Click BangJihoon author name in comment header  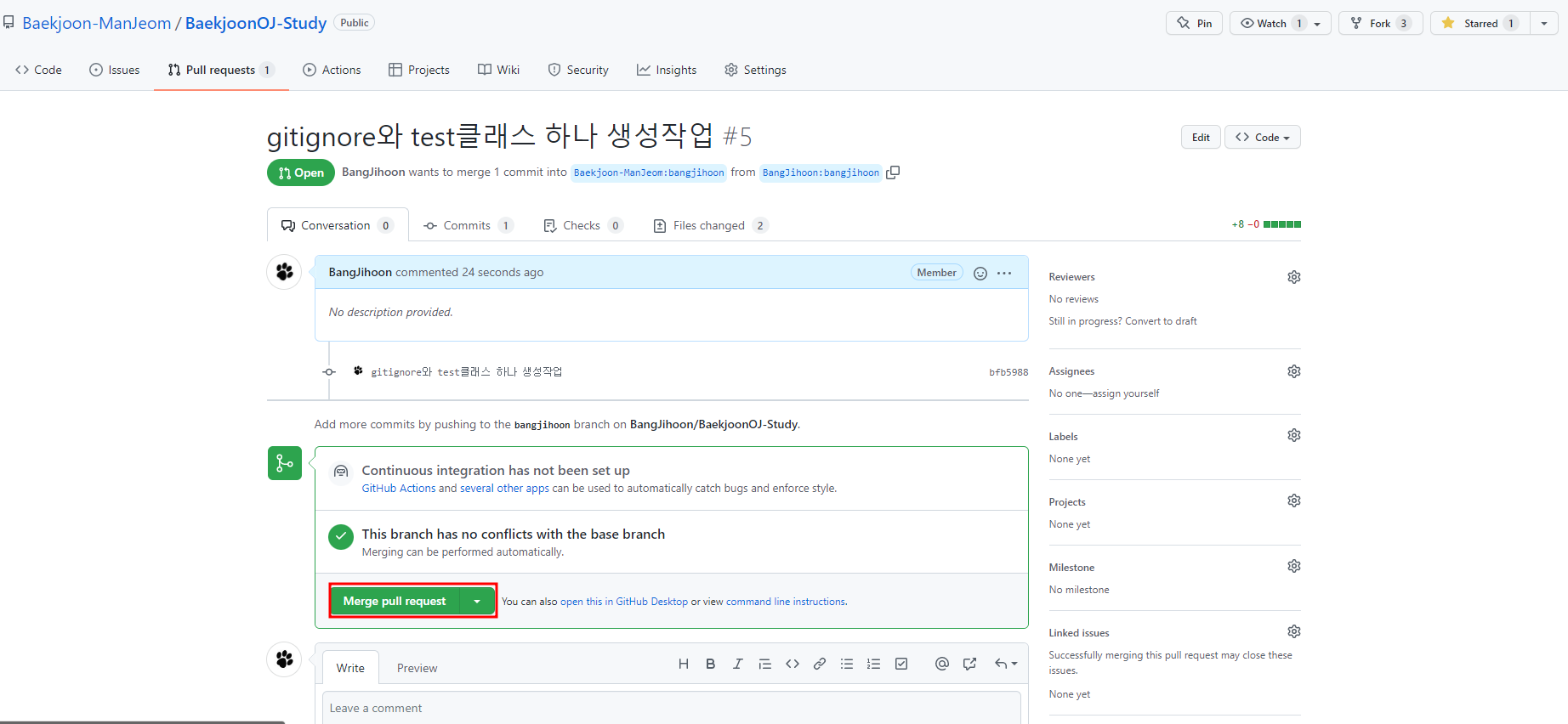(x=361, y=272)
